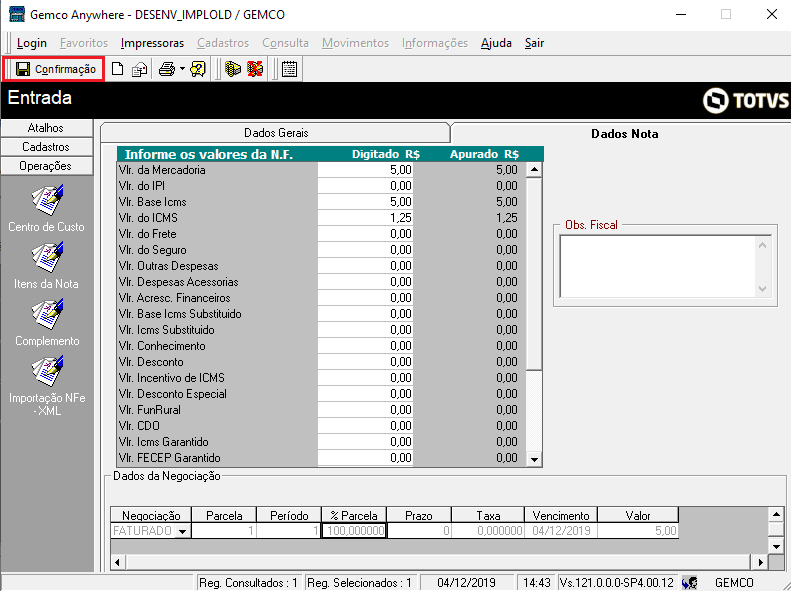Click Reg. Consultados status bar entry
Image resolution: width=791 pixels, height=591 pixels.
click(x=249, y=583)
